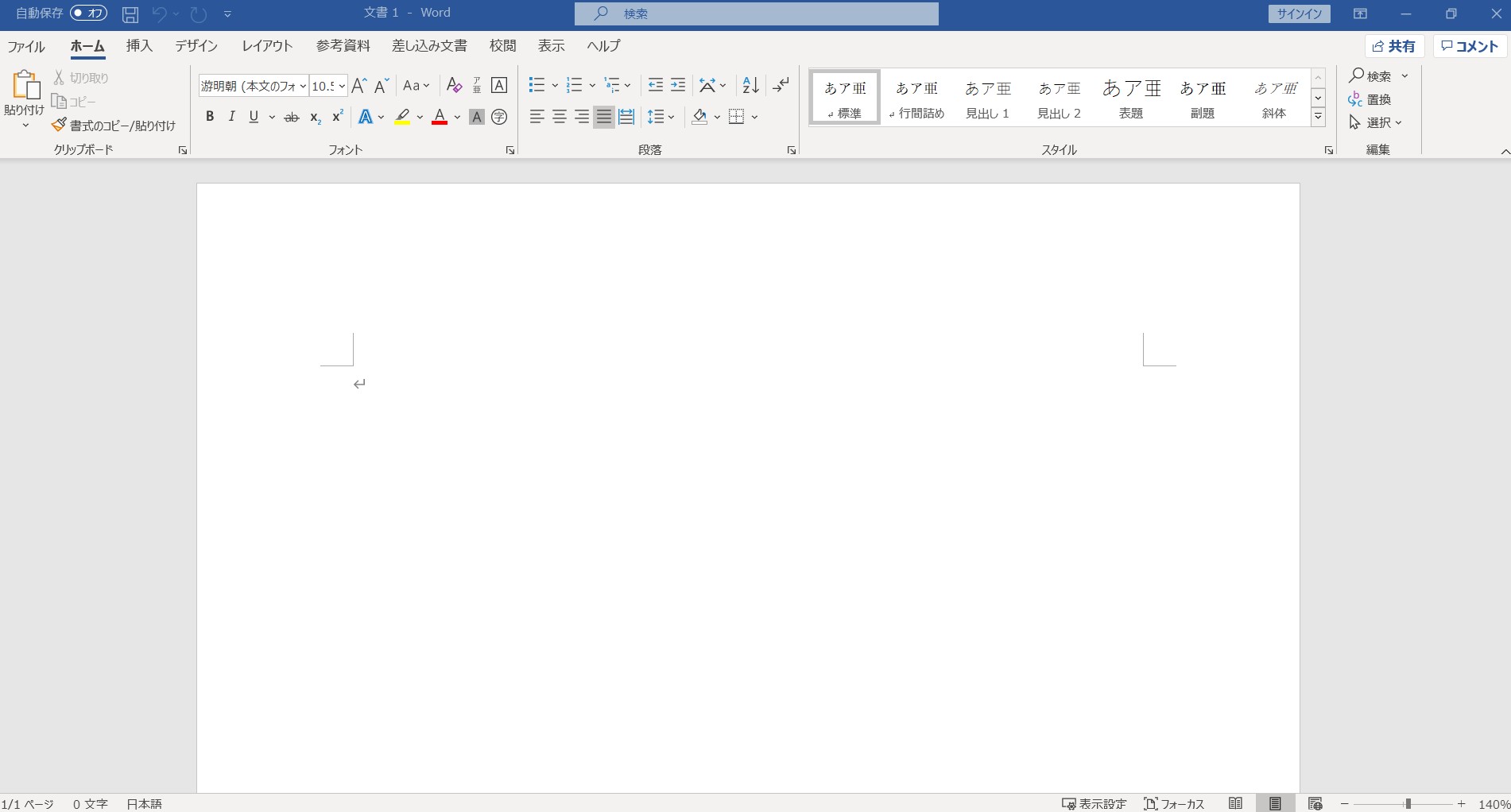This screenshot has height=812, width=1511.
Task: Open the ファイル tab
Action: coord(26,46)
